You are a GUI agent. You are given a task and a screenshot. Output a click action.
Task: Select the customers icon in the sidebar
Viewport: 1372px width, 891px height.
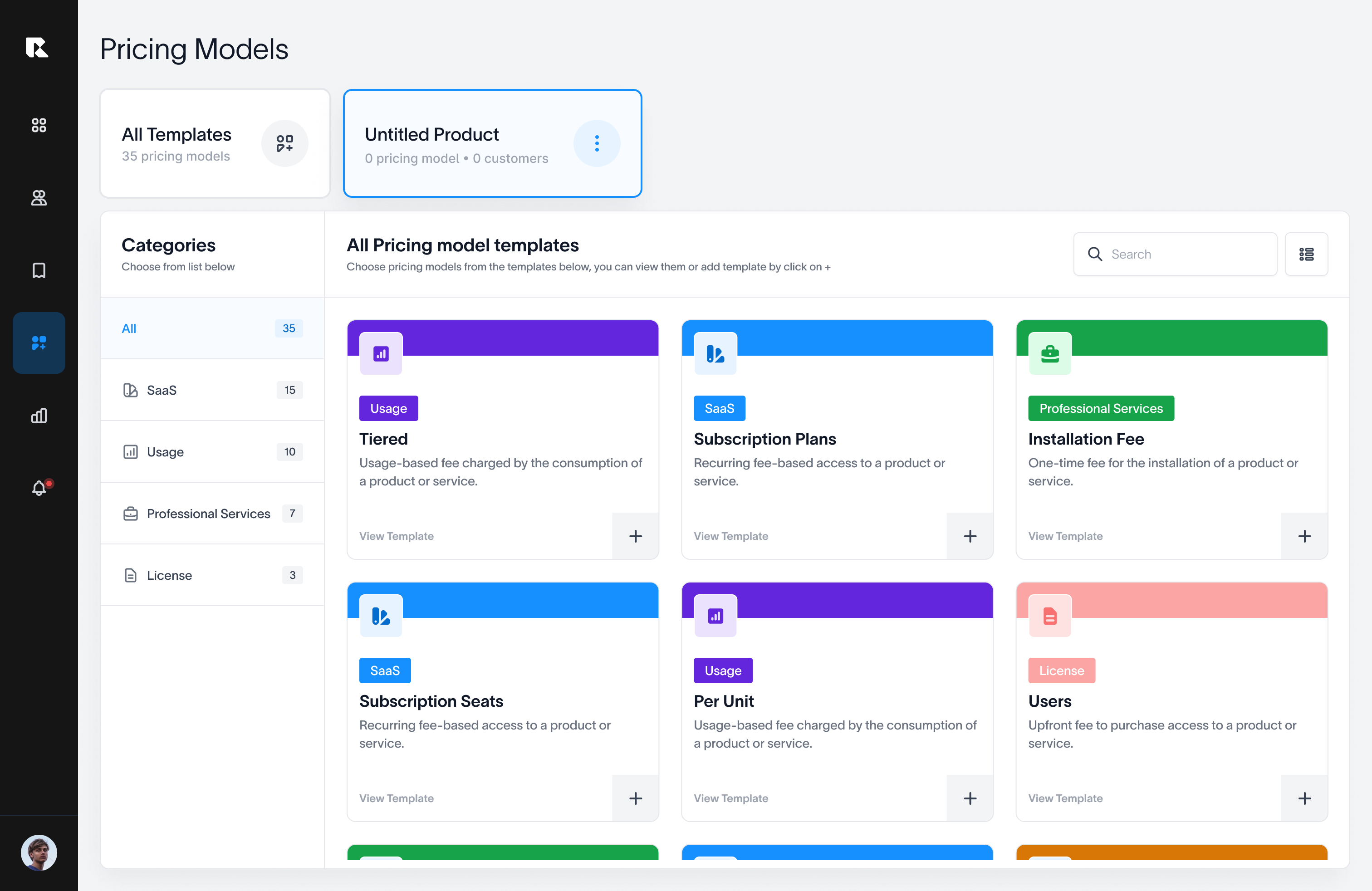point(39,198)
